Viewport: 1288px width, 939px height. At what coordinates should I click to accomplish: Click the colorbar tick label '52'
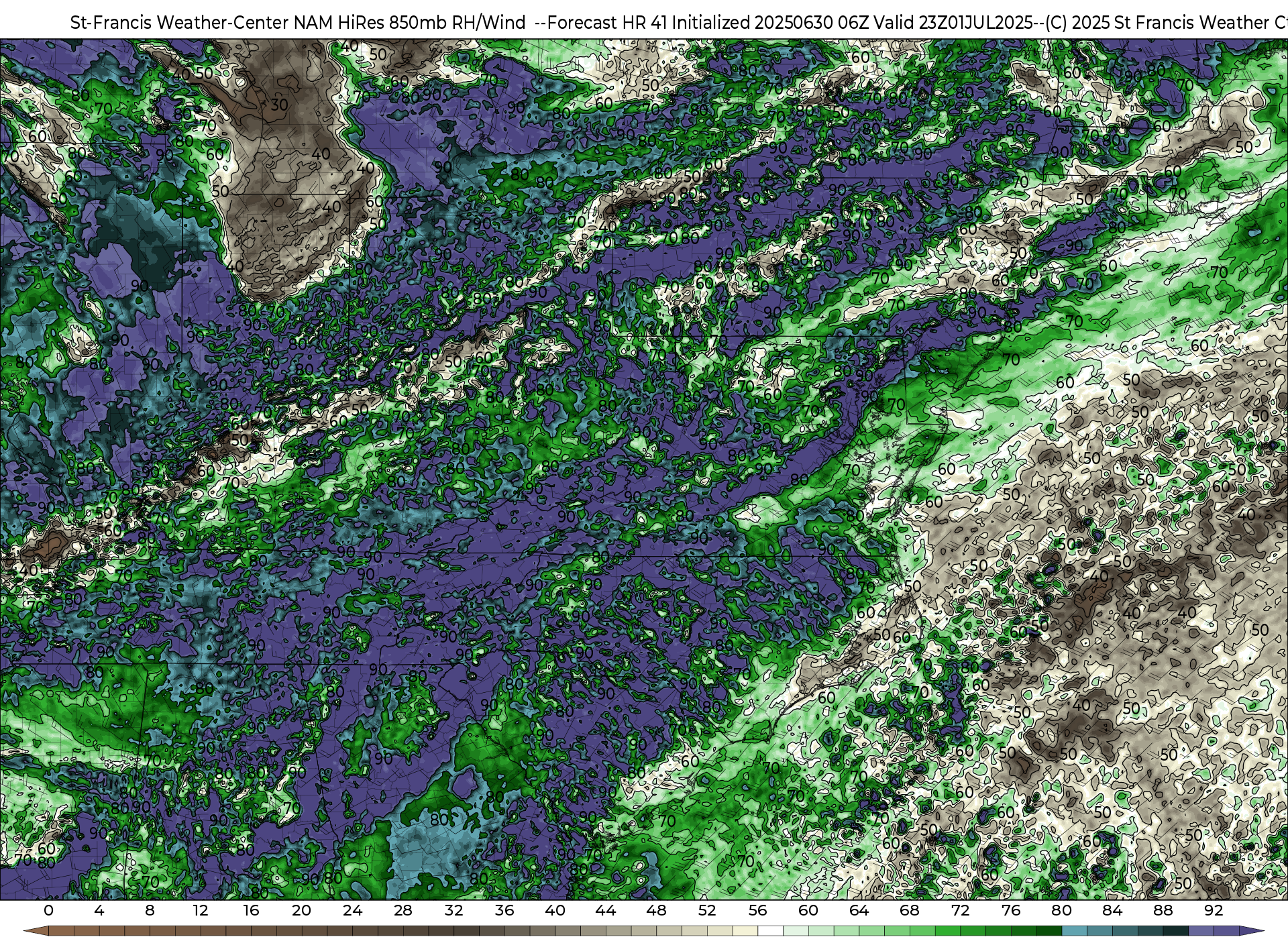click(x=707, y=910)
